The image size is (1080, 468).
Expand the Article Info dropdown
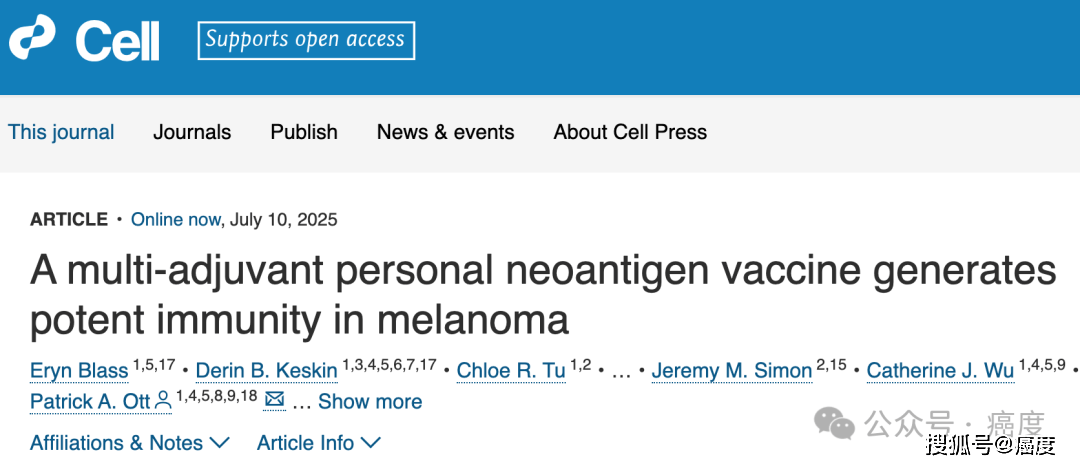pos(318,443)
